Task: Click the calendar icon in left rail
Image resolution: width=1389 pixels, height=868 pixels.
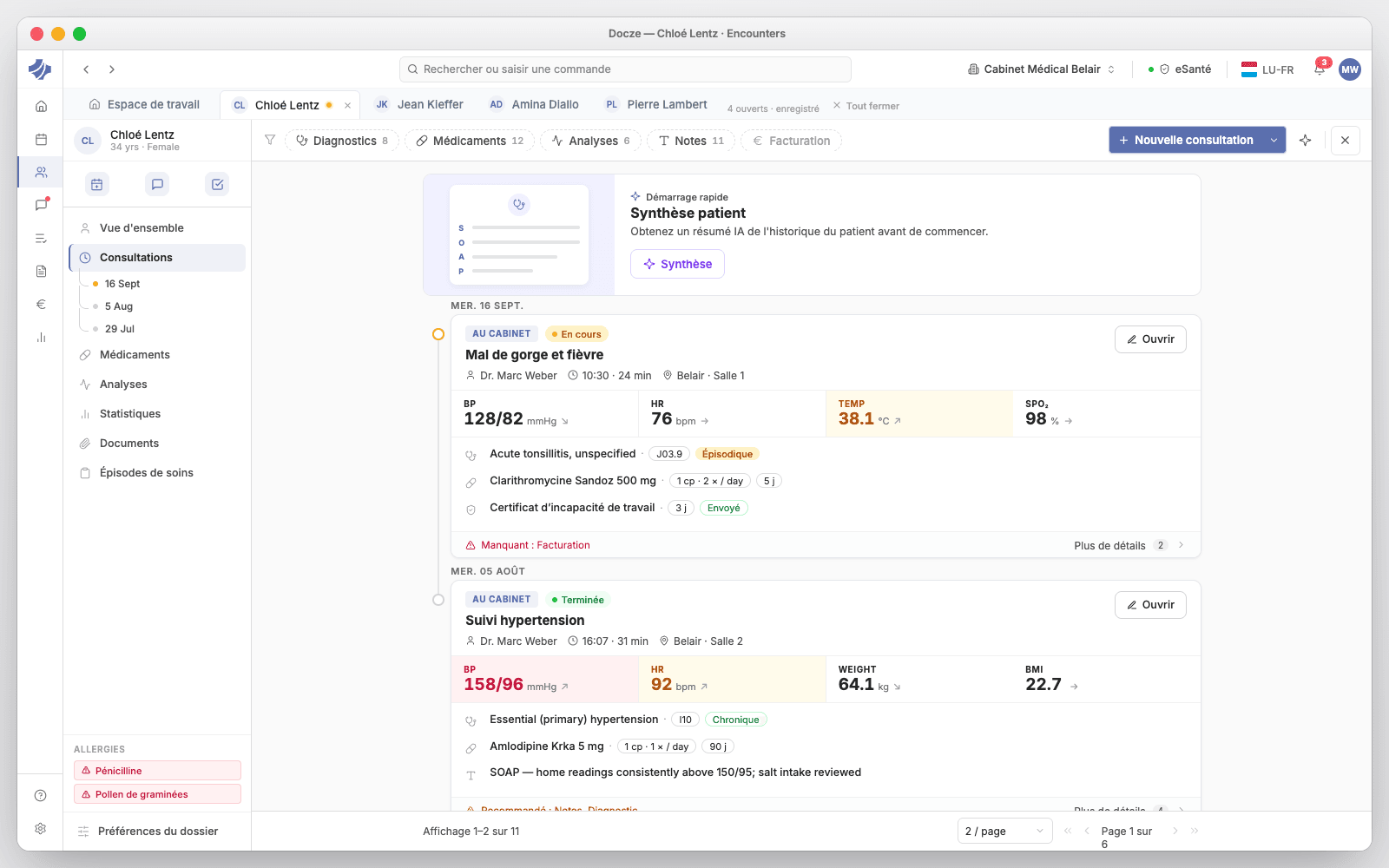Action: pyautogui.click(x=41, y=139)
